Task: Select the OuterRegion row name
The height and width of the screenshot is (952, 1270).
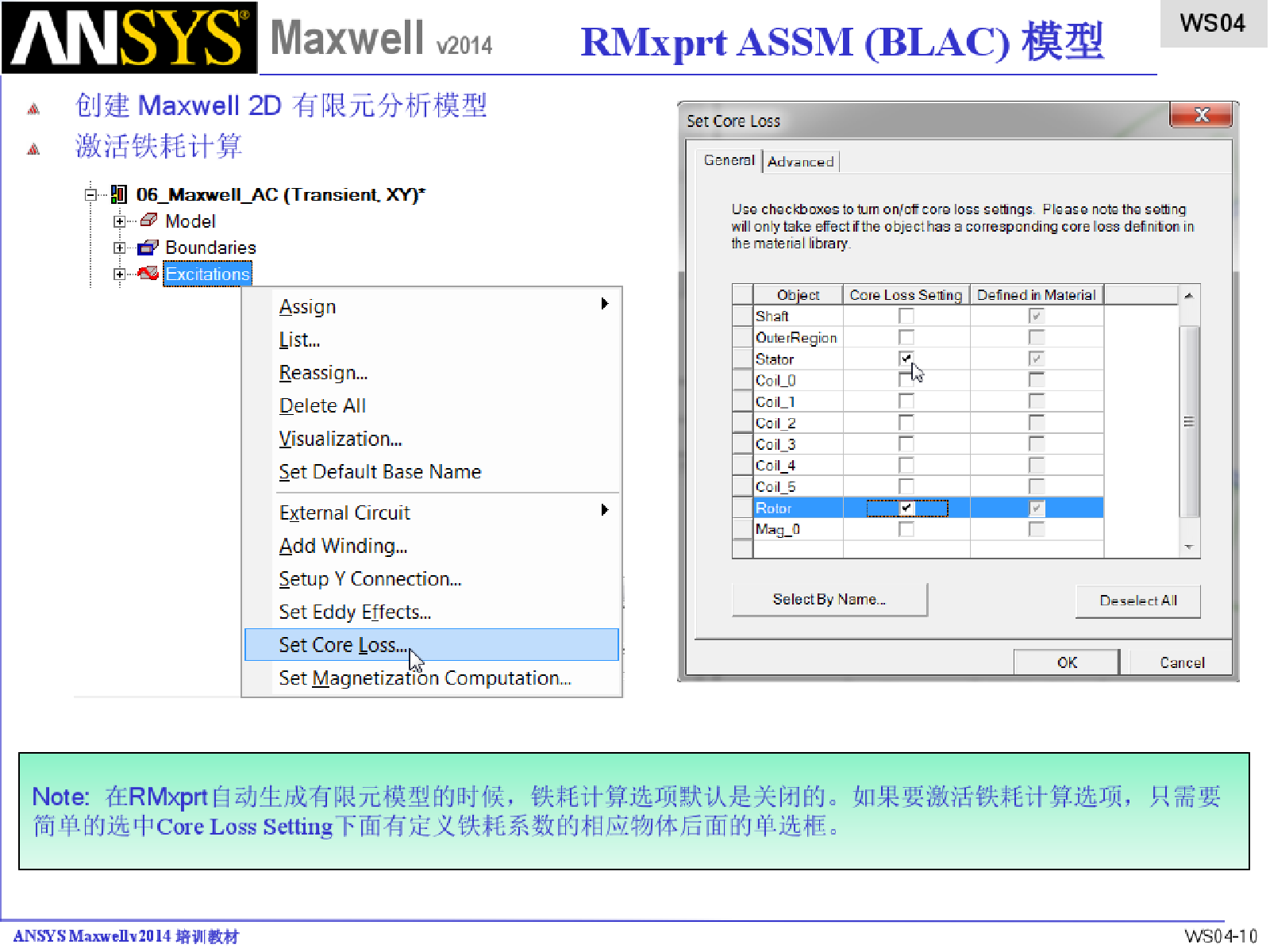Action: [796, 338]
